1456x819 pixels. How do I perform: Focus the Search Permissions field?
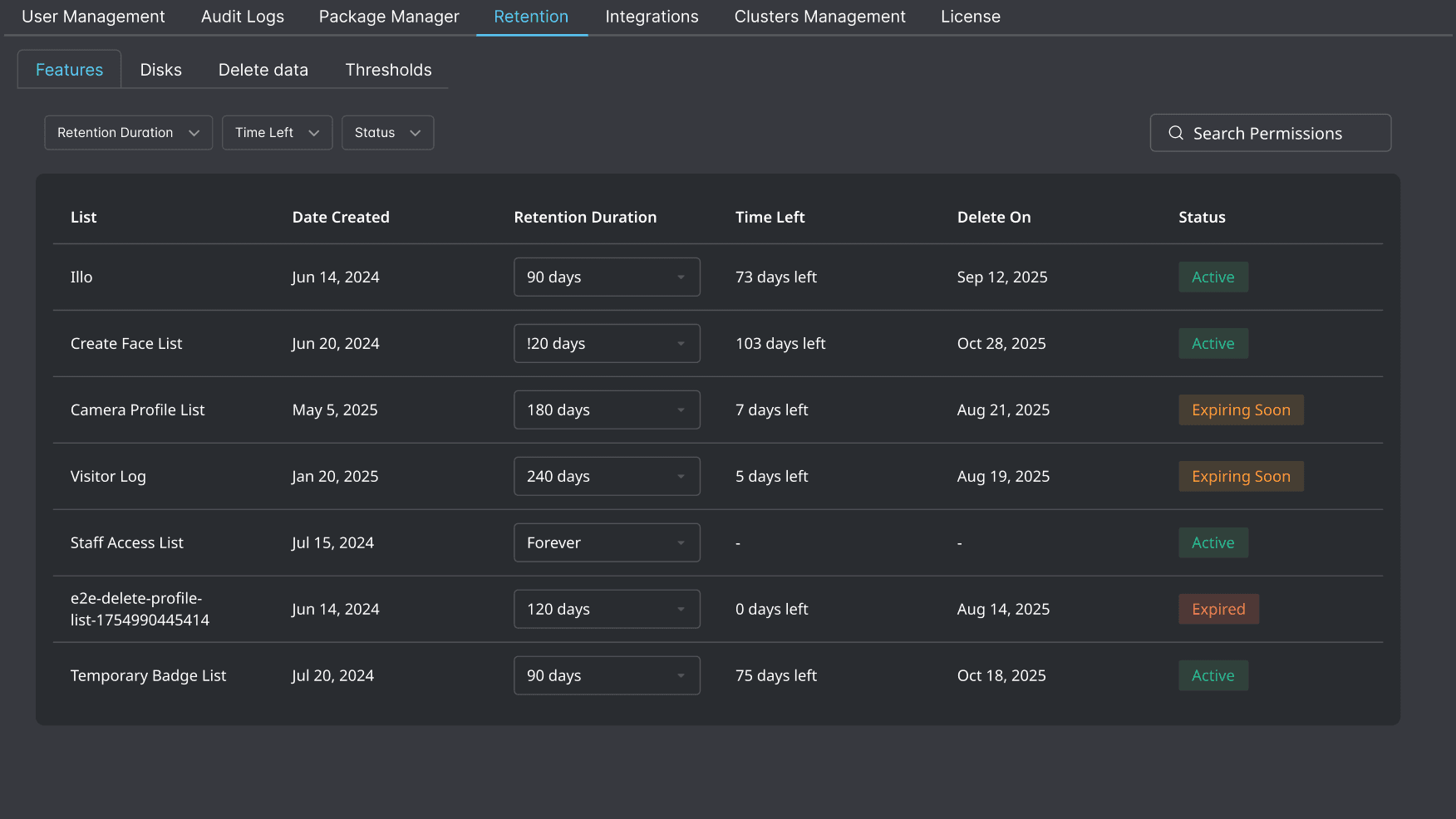[x=1271, y=133]
